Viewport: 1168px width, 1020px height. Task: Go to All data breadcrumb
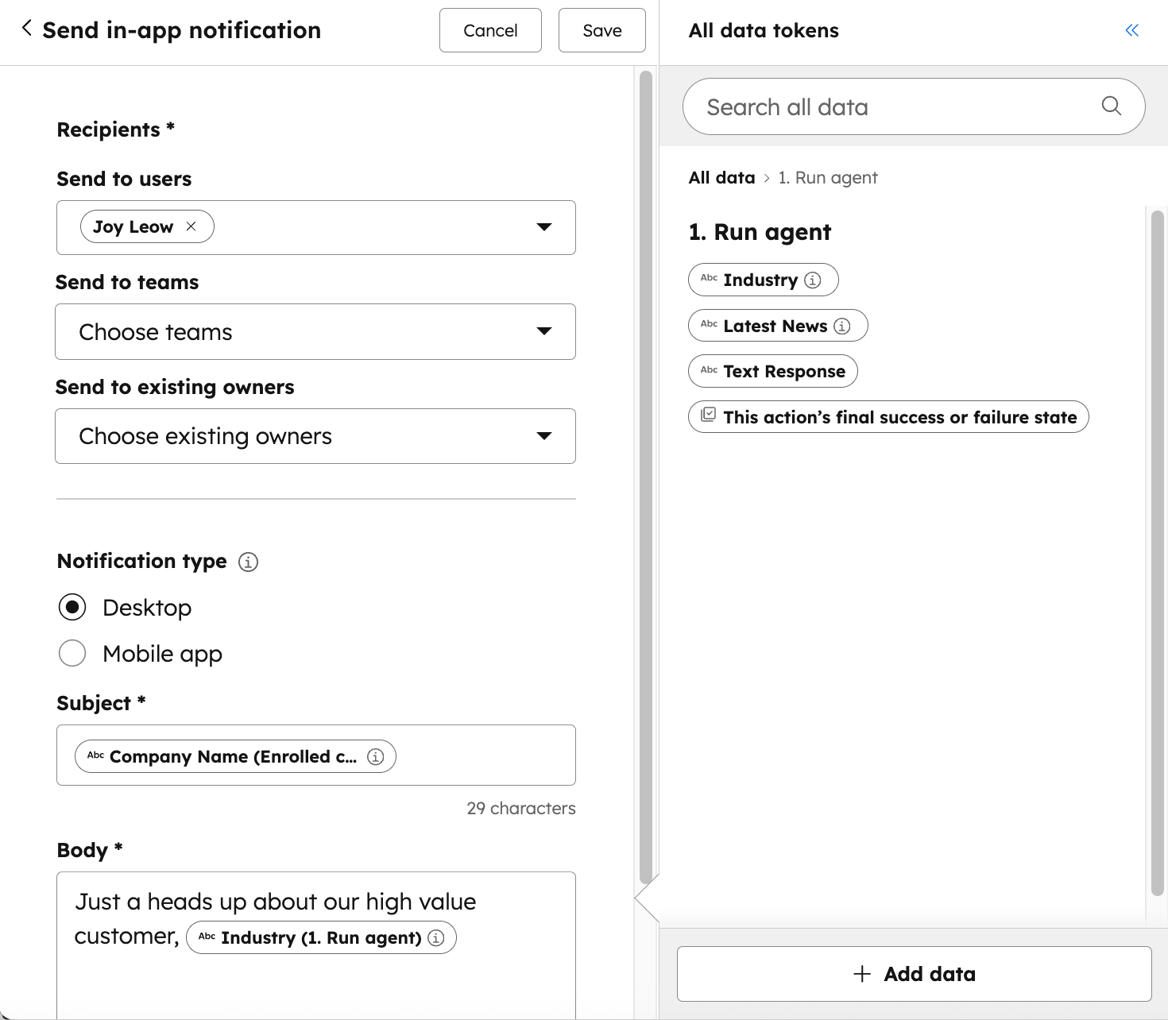point(722,178)
